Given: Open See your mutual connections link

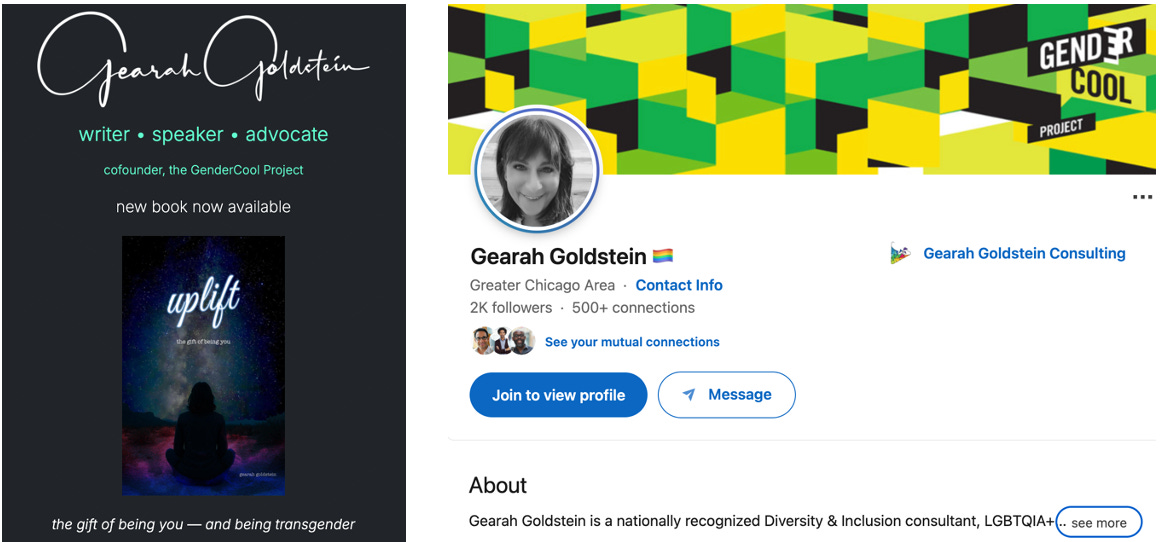Looking at the screenshot, I should pyautogui.click(x=632, y=342).
